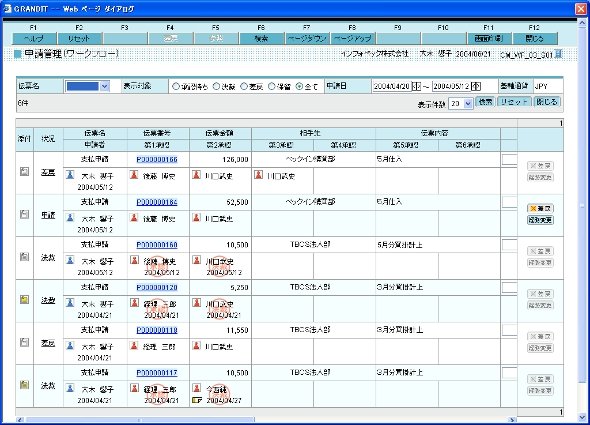
Task: Click the F1 ヘルプ function button
Action: (x=34, y=38)
